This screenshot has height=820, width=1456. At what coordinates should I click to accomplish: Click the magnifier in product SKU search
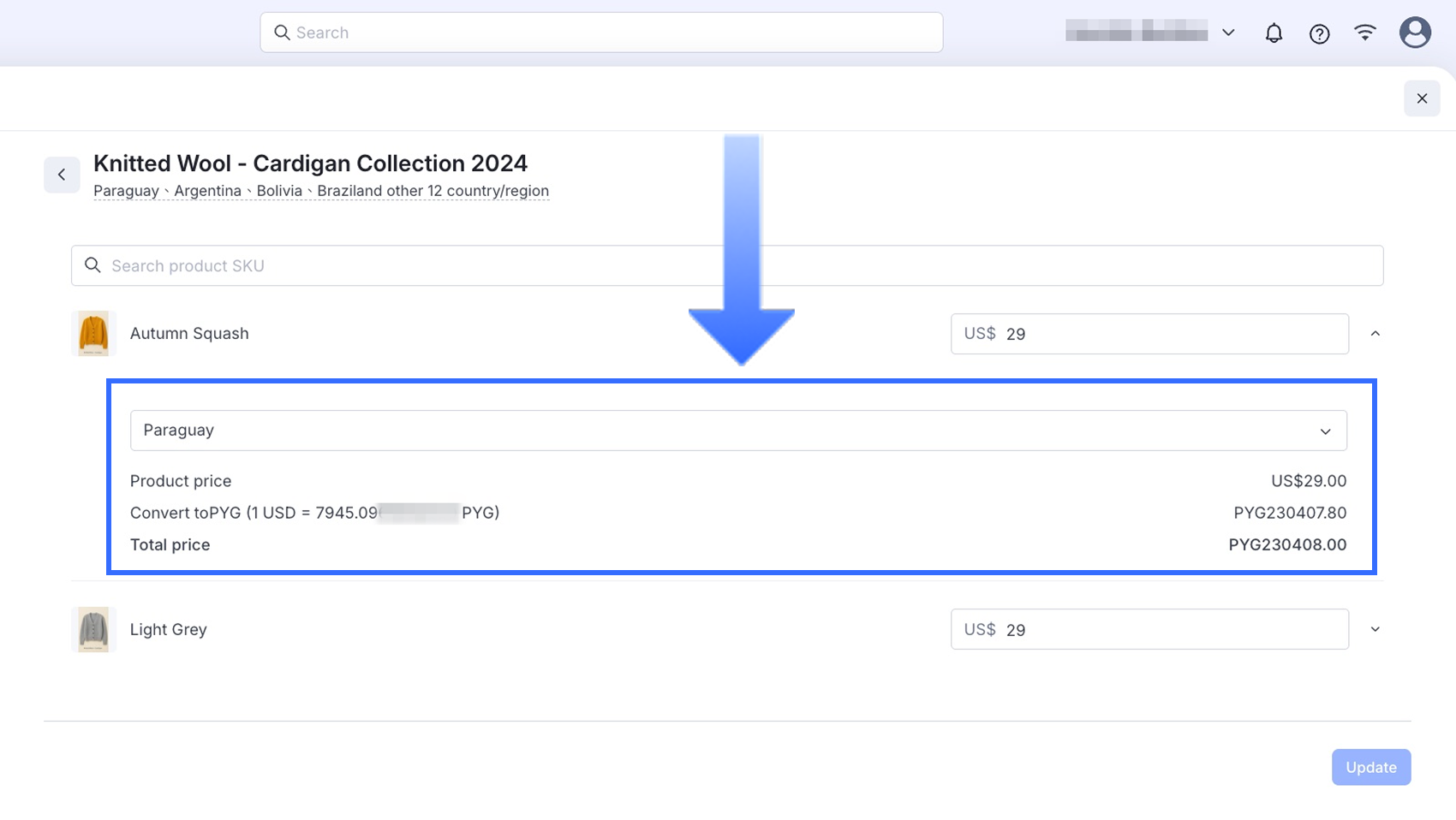pos(92,265)
